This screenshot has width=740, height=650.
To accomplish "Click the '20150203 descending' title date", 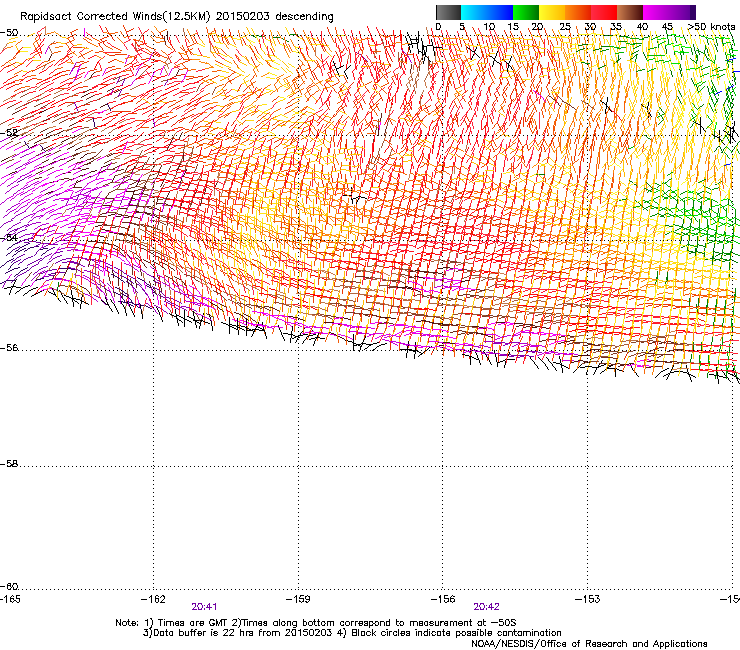I will 275,17.
